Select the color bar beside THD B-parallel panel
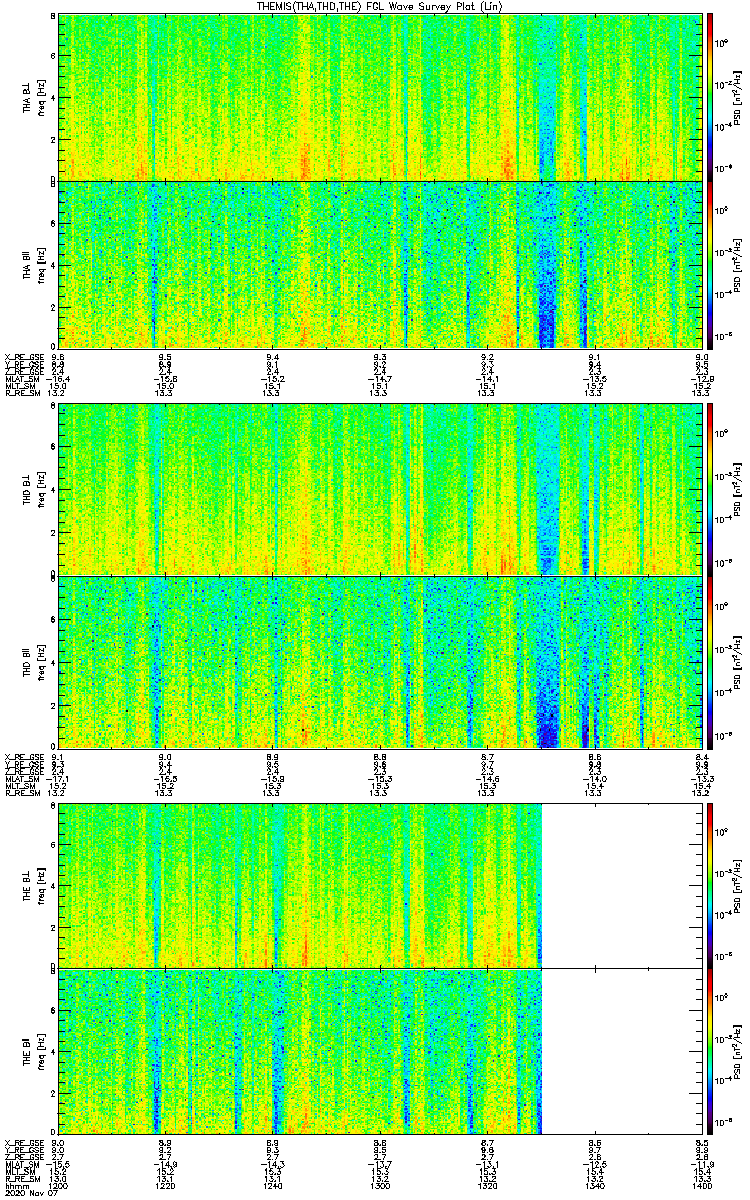Screen dimensions: 750x1200 (710, 662)
